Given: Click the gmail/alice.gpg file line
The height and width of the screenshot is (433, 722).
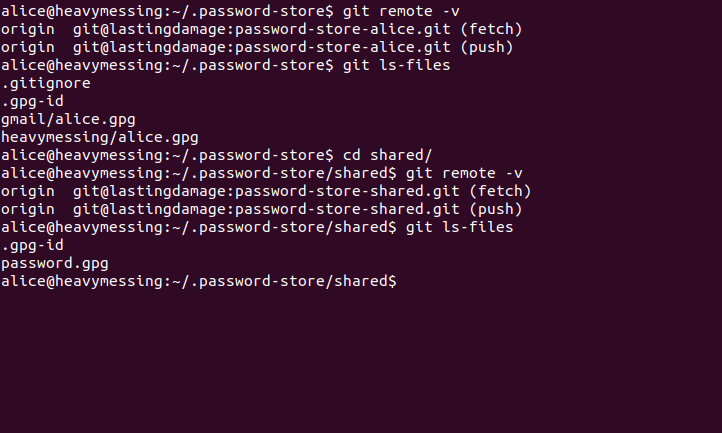Looking at the screenshot, I should [68, 119].
